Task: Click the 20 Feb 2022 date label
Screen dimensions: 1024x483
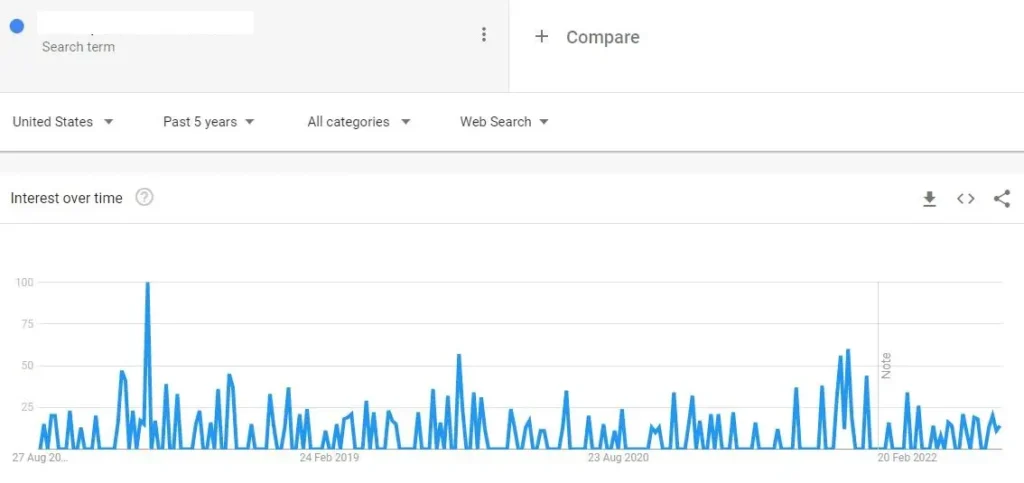Action: coord(907,458)
